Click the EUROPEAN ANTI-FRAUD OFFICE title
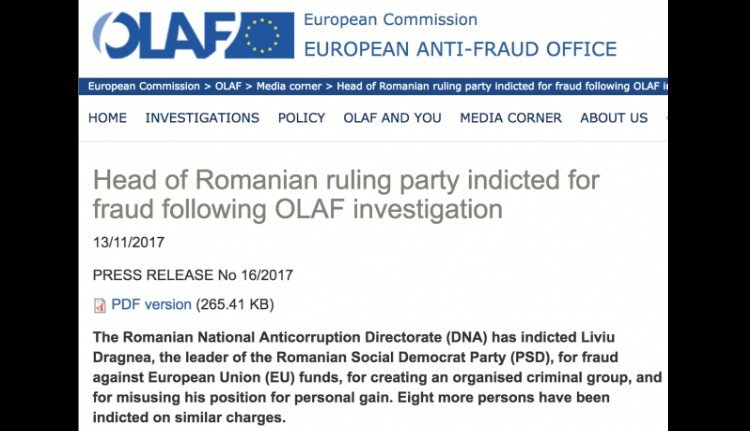Viewport: 750px width, 431px height. [x=460, y=49]
